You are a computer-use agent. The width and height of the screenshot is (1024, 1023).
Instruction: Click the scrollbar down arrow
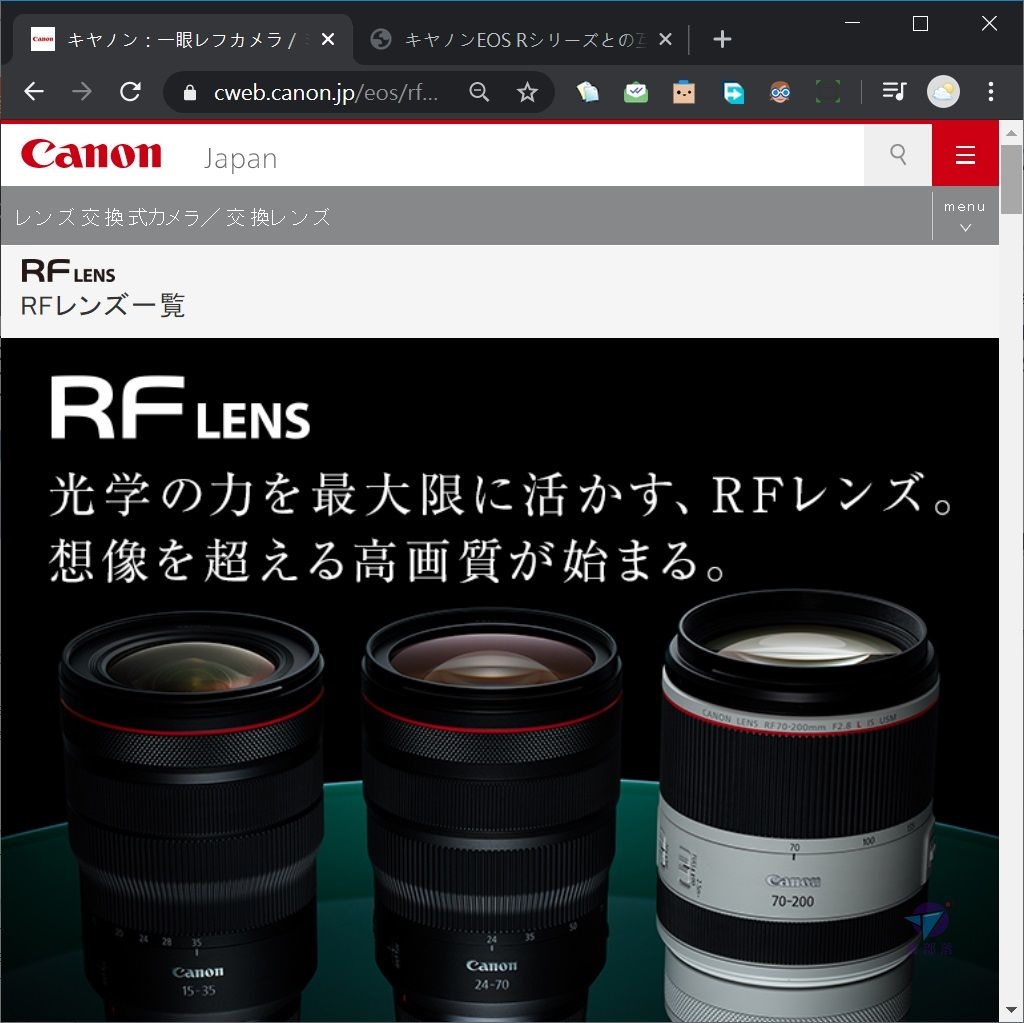(x=1011, y=1011)
